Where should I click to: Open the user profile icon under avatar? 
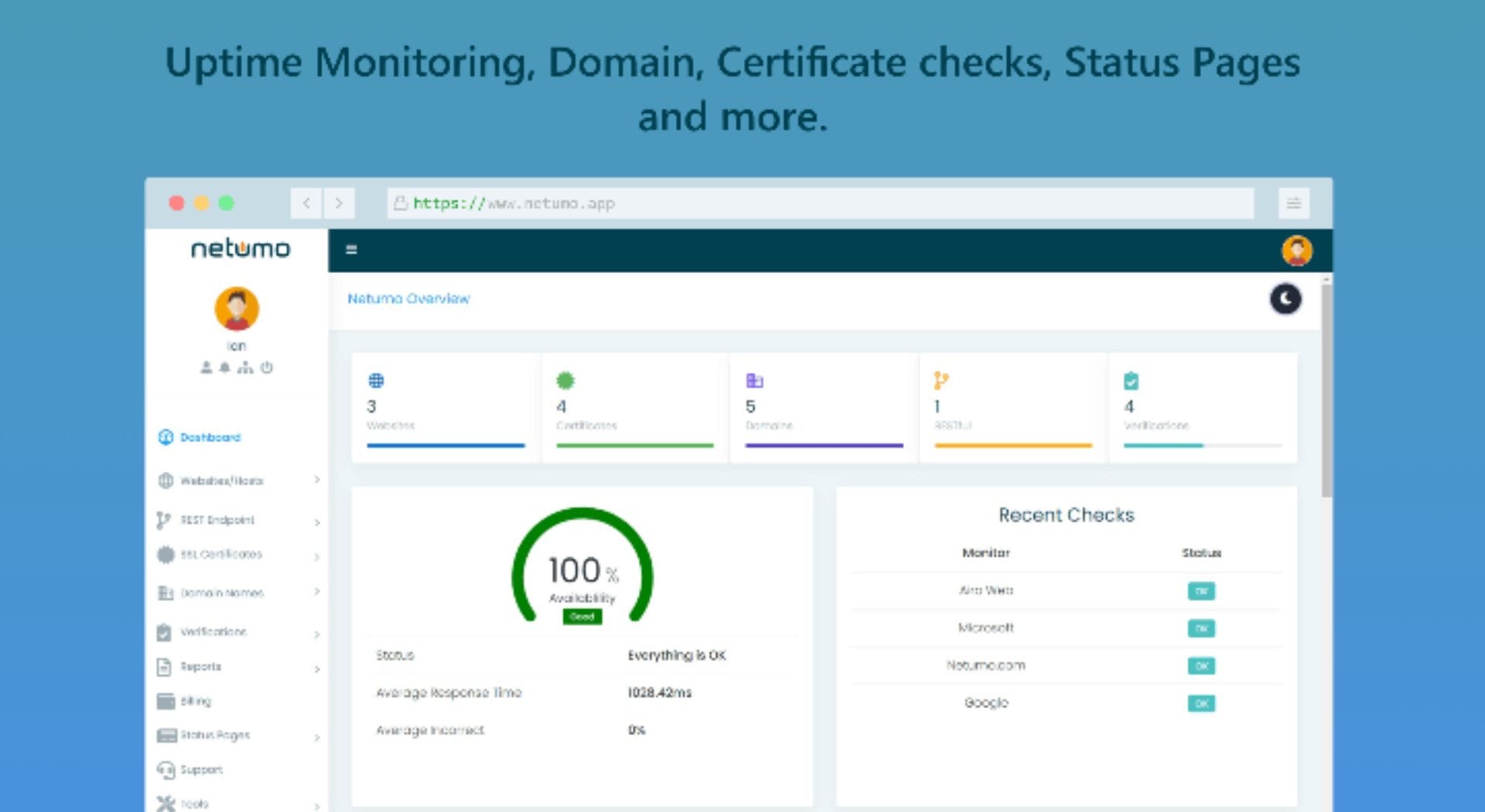click(x=206, y=367)
